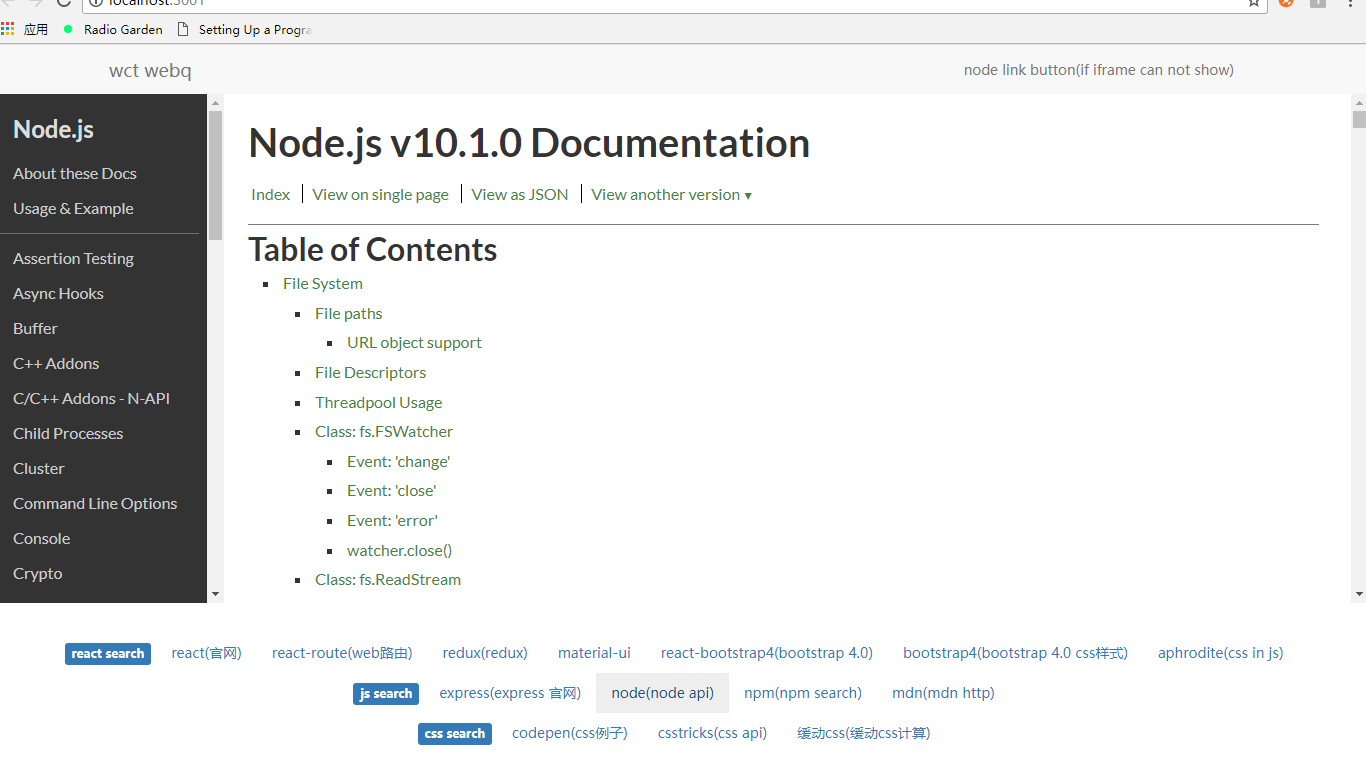The height and width of the screenshot is (759, 1366).
Task: Select the npm(npm search) tab
Action: point(803,693)
